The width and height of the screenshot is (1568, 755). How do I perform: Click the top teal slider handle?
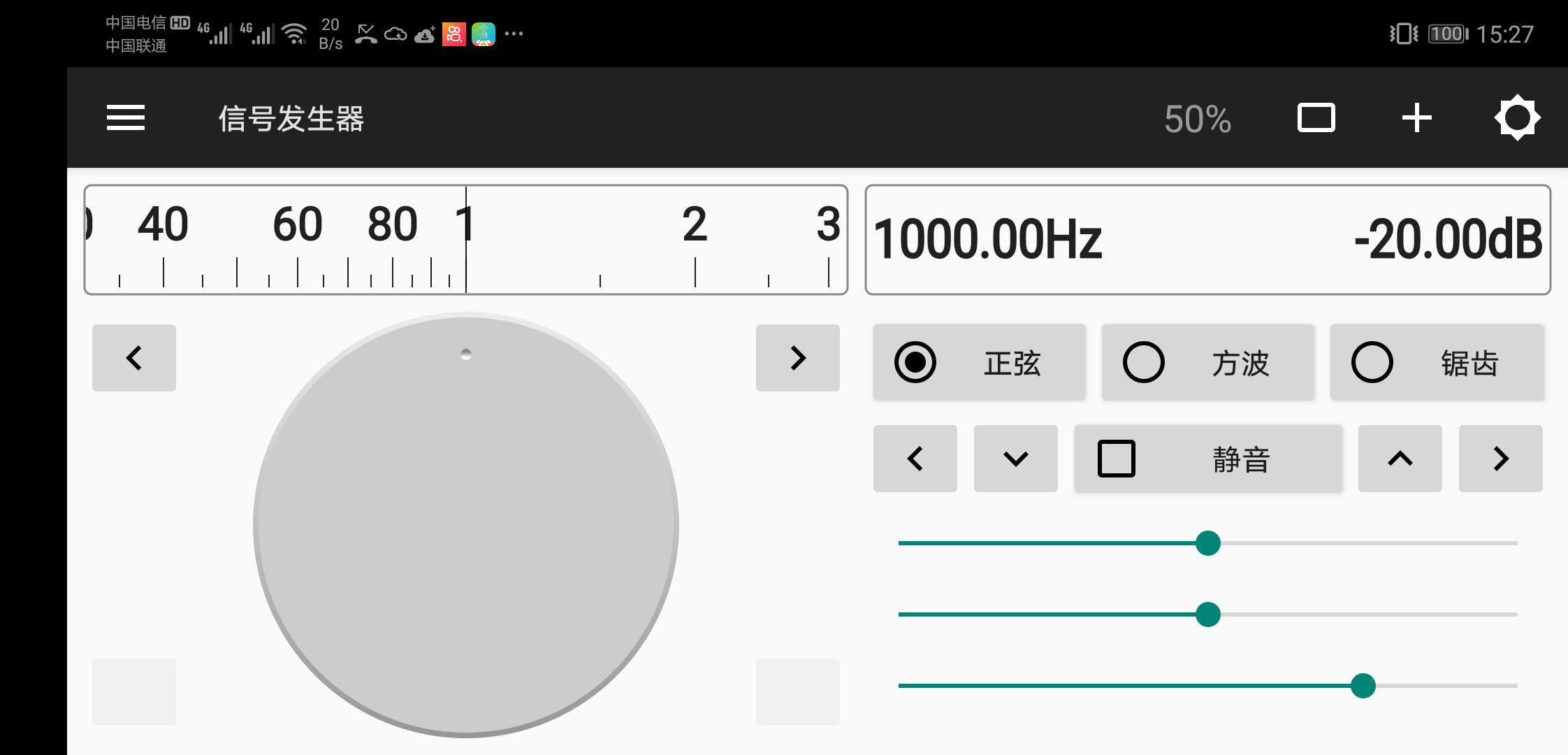(1207, 543)
